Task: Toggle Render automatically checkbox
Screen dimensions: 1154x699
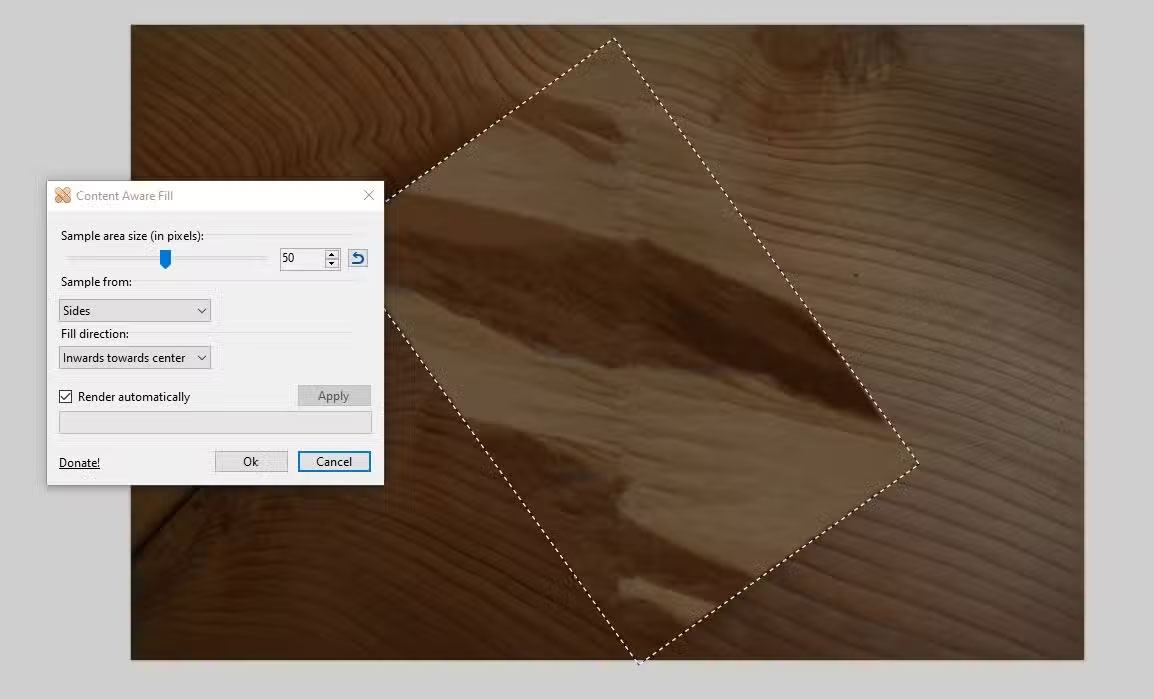Action: [66, 397]
